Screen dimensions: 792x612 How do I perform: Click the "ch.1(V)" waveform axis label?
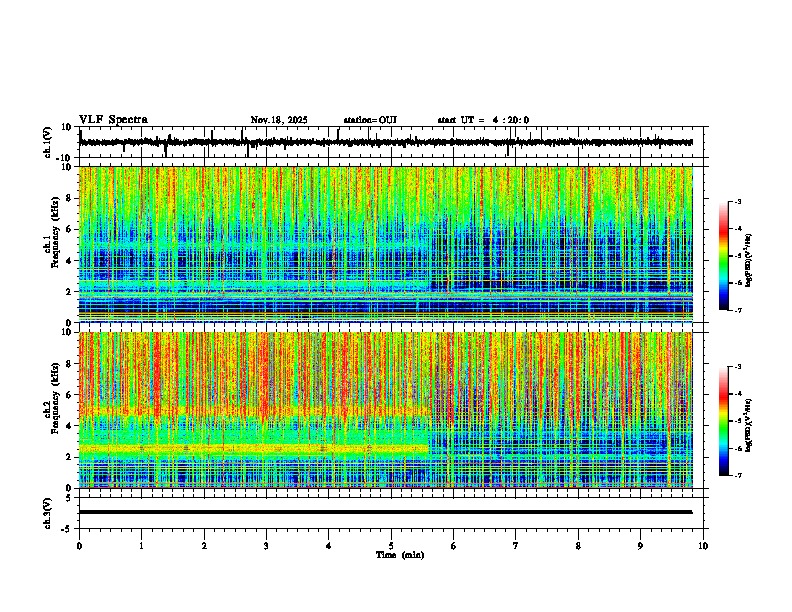point(48,142)
